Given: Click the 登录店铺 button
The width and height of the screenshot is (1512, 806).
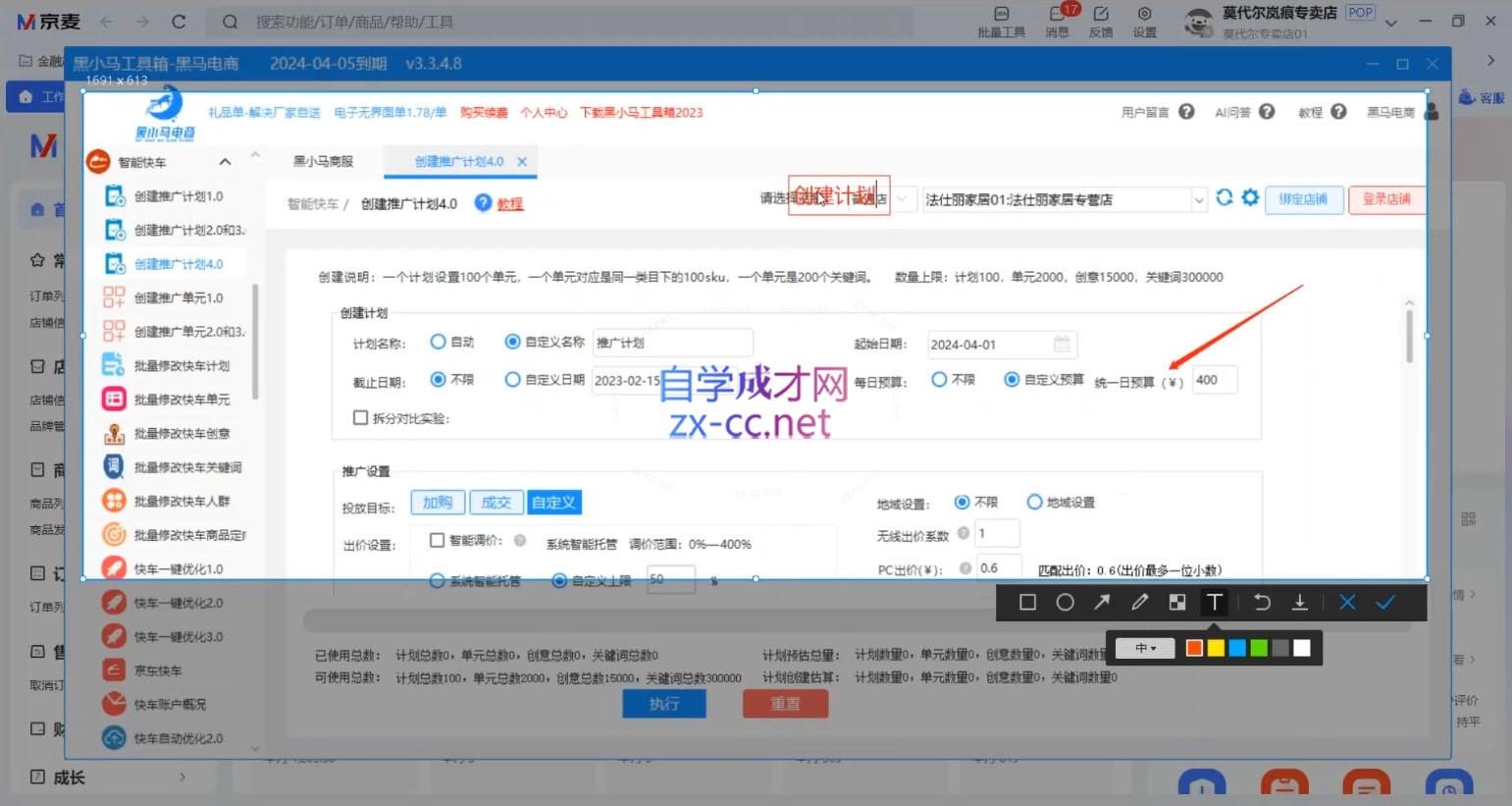Looking at the screenshot, I should tap(1386, 199).
